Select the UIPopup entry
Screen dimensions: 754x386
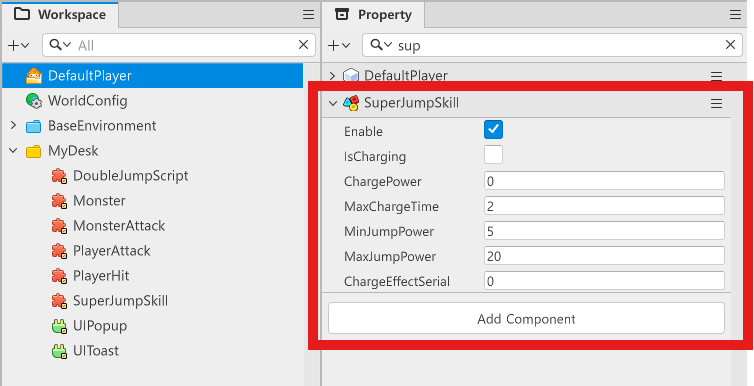tap(153, 326)
